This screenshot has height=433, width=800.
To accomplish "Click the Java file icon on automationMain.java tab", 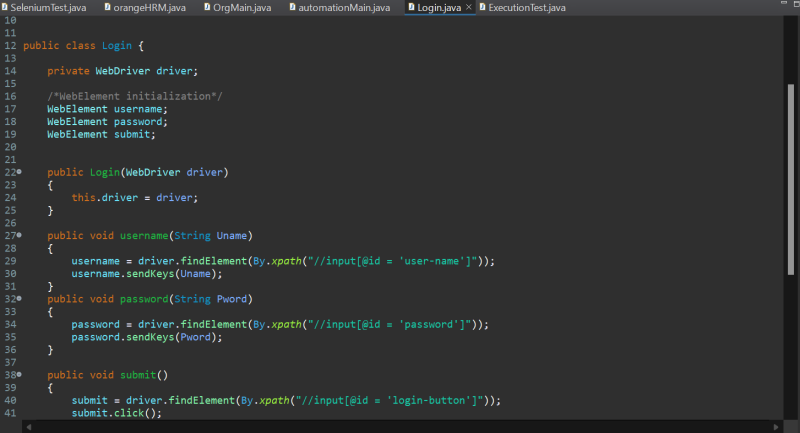I will click(292, 7).
